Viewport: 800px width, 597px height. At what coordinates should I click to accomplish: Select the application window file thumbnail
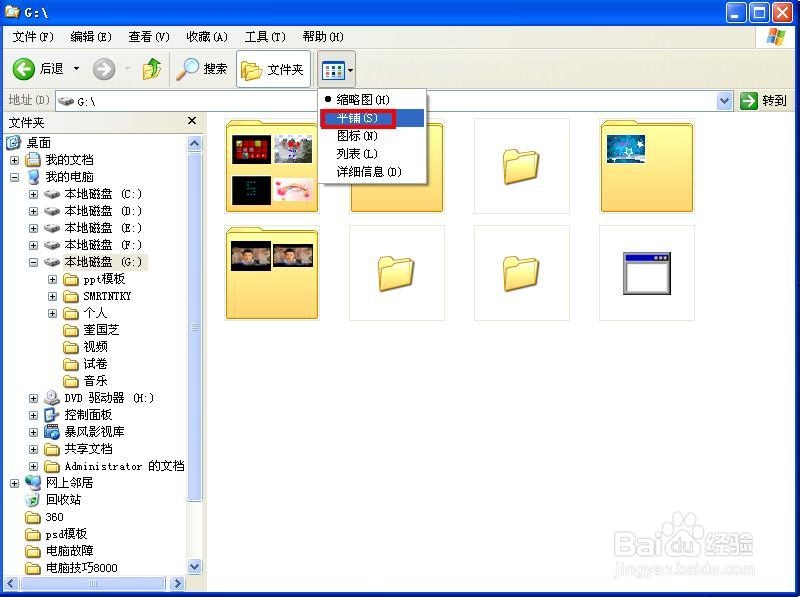tap(647, 273)
